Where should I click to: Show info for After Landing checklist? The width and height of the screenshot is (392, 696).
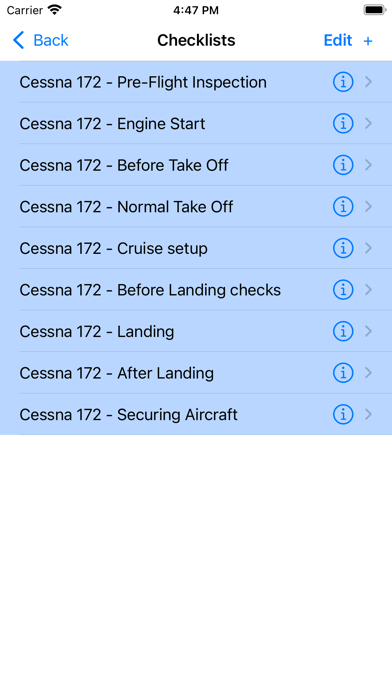343,373
